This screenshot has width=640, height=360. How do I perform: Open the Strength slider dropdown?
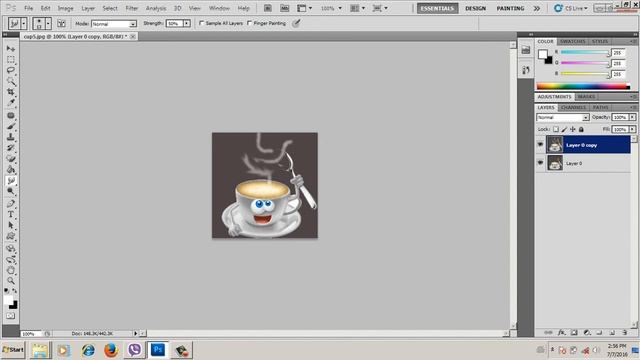[187, 24]
